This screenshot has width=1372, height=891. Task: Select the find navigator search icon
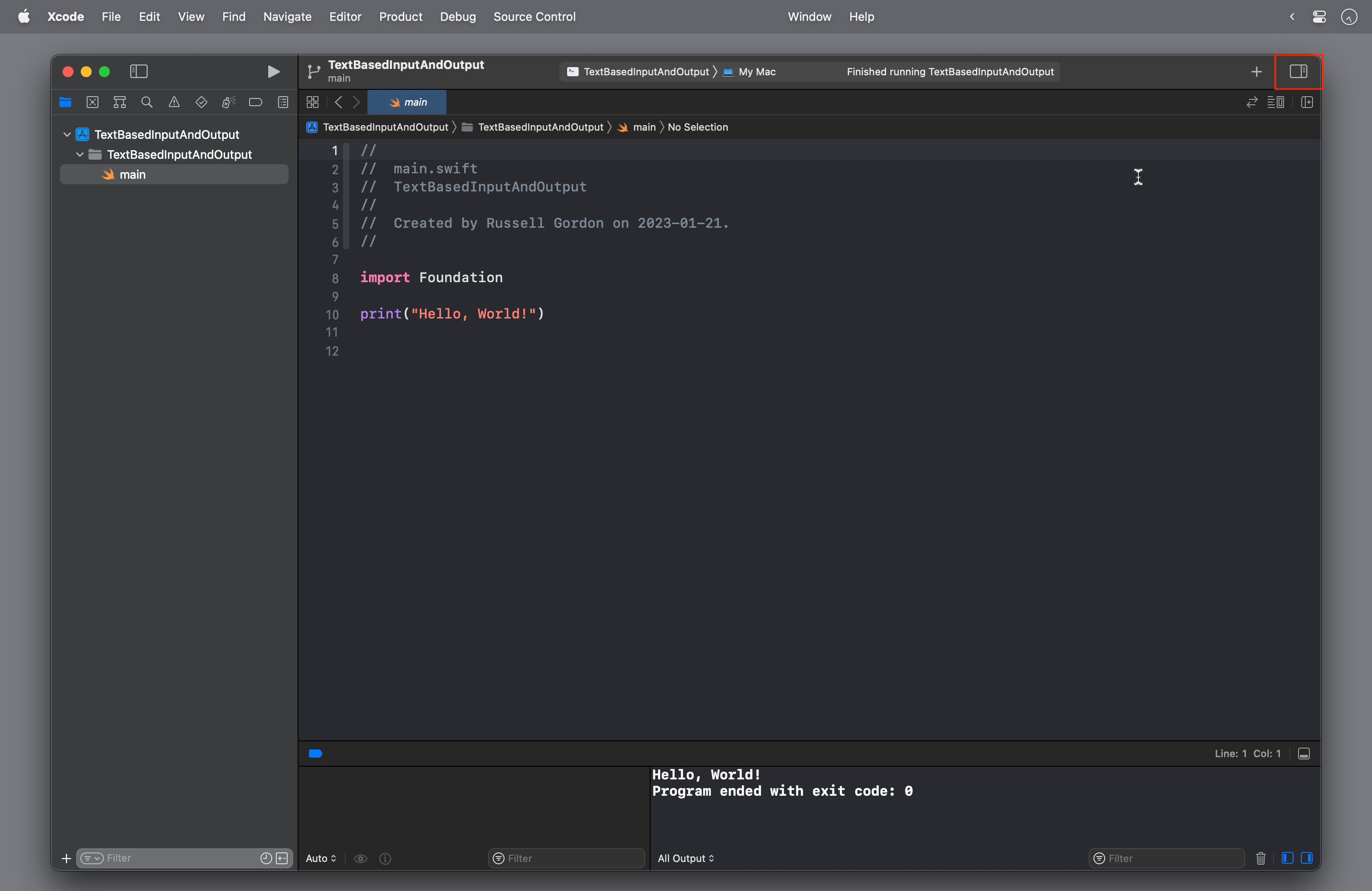pyautogui.click(x=146, y=103)
